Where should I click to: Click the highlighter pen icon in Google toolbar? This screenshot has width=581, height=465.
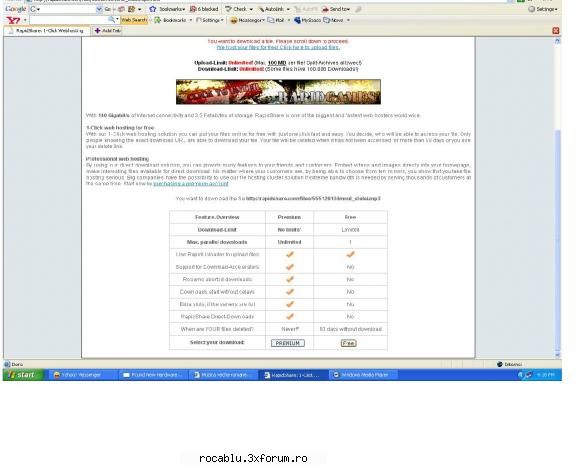[x=358, y=9]
